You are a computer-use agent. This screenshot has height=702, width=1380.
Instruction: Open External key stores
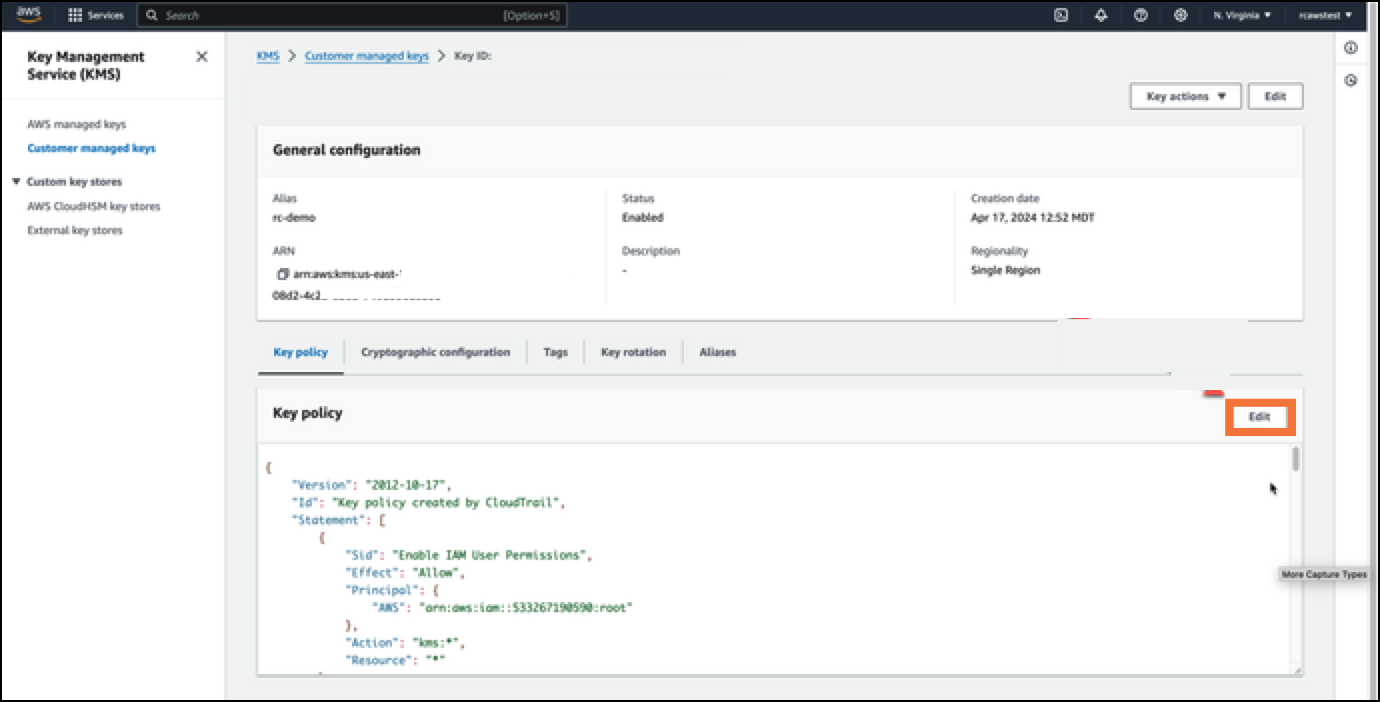(x=75, y=230)
